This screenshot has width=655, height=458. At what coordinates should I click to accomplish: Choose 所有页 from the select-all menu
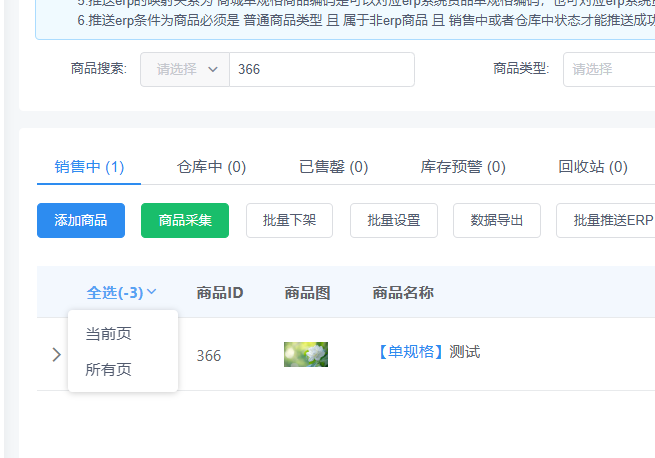pos(108,369)
